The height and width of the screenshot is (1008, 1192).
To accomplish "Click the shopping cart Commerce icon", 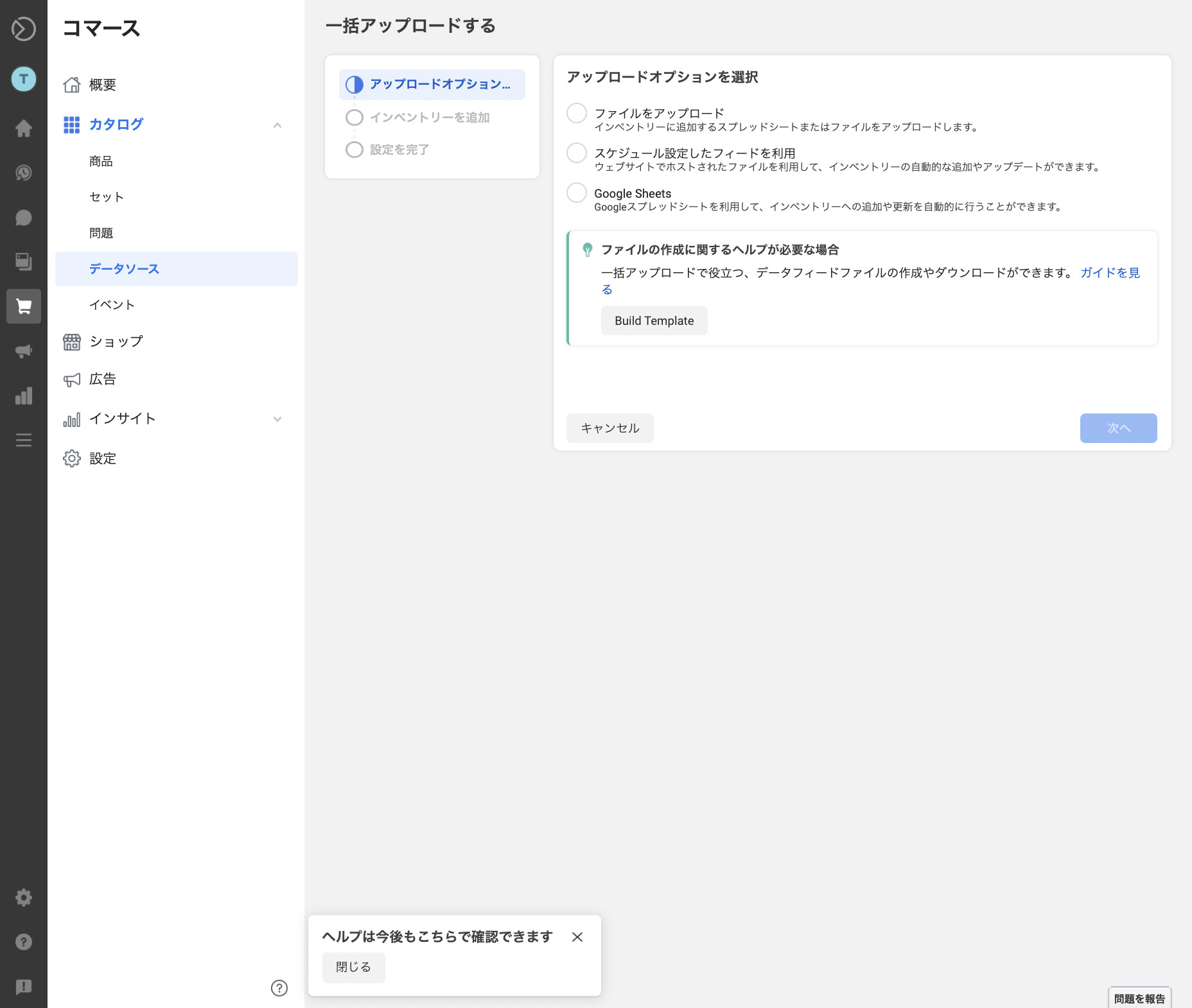I will [24, 306].
